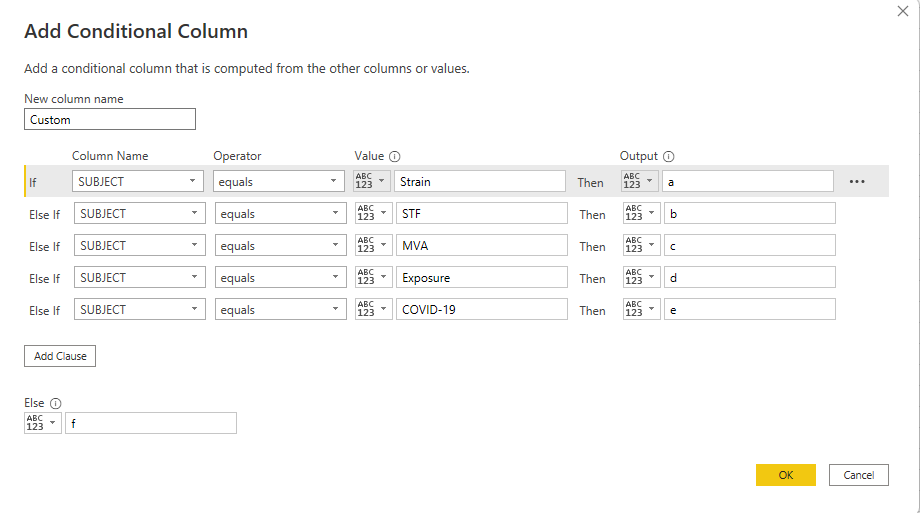Click the Value field containing MVA
Viewport: 920px width, 513px height.
point(482,245)
